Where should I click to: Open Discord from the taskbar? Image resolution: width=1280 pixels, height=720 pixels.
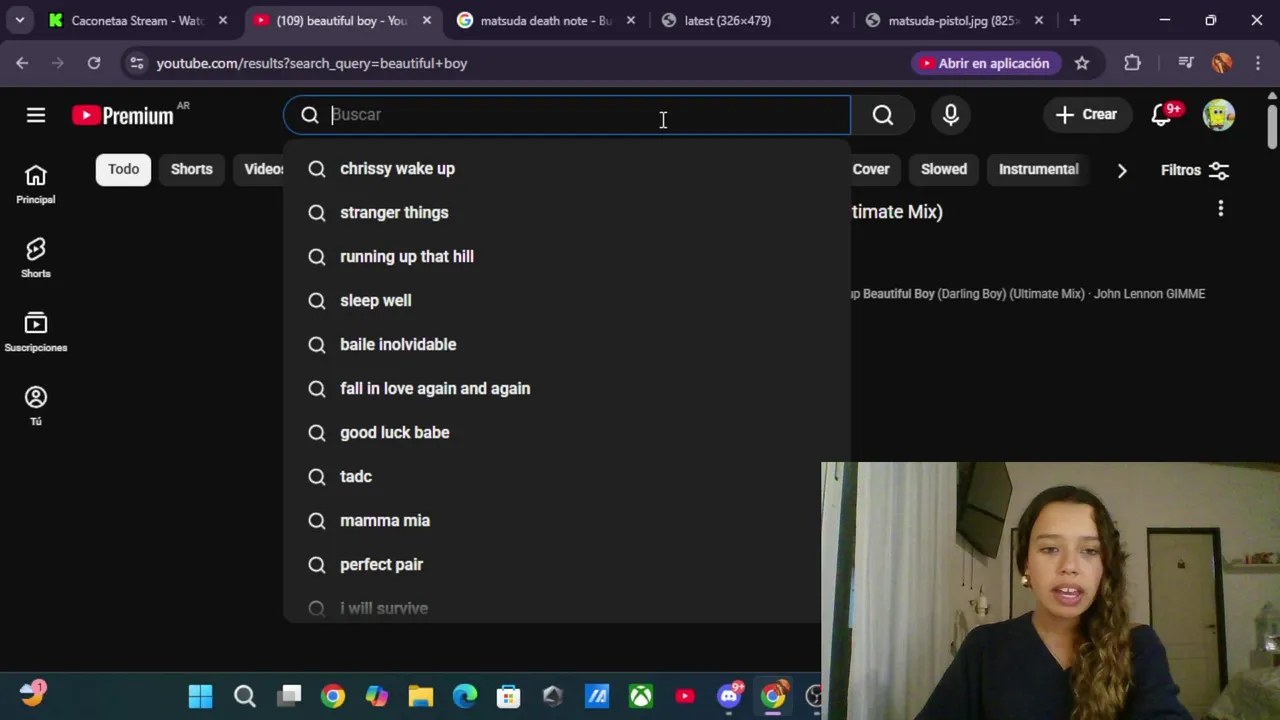(730, 696)
